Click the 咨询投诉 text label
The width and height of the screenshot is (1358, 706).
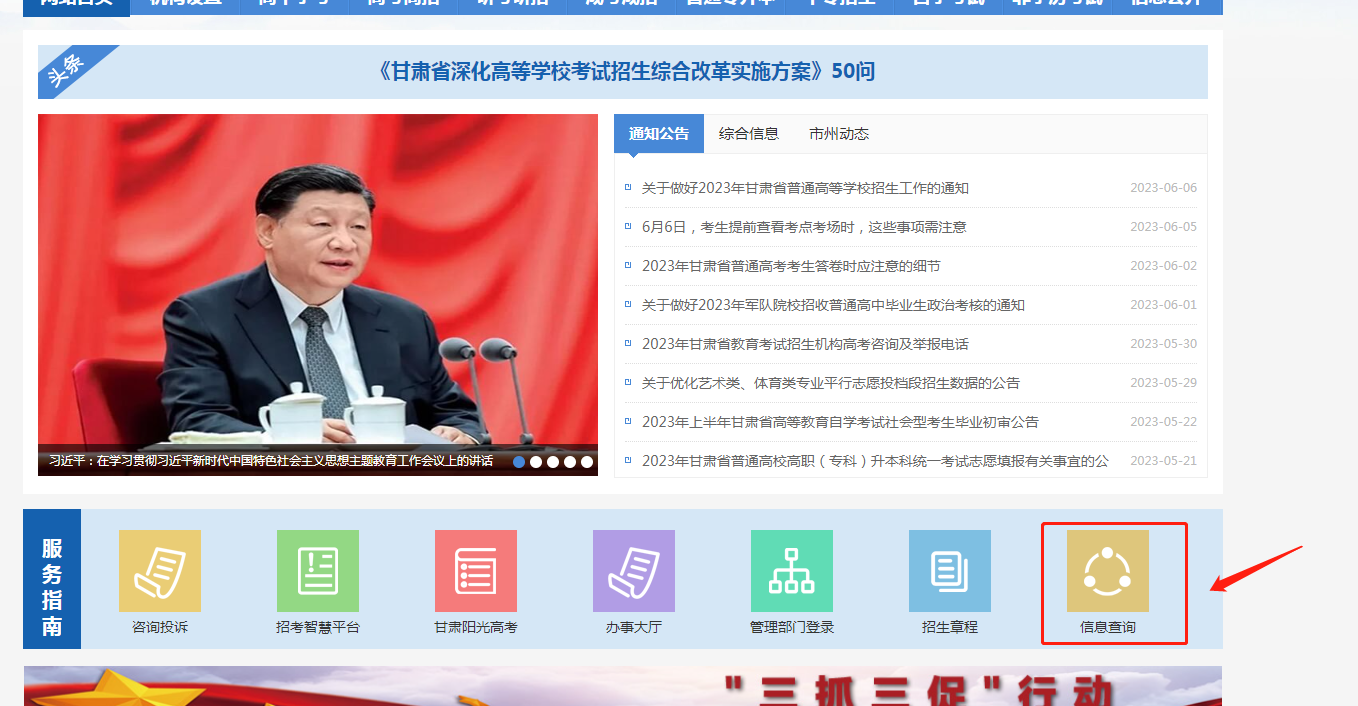click(x=160, y=628)
